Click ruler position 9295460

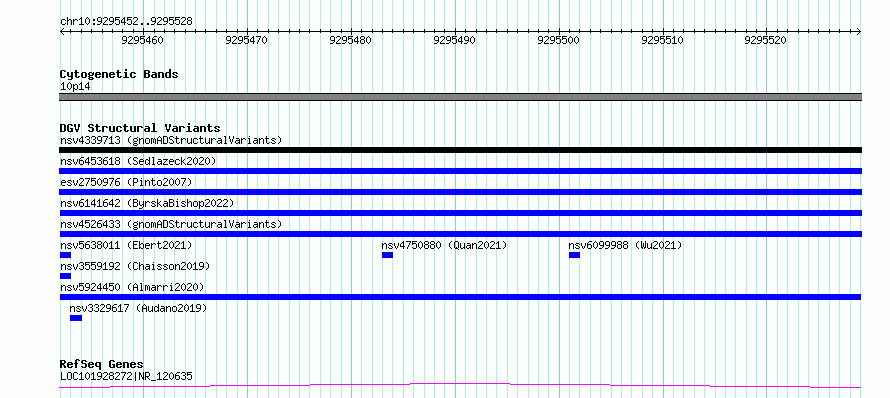[x=142, y=40]
